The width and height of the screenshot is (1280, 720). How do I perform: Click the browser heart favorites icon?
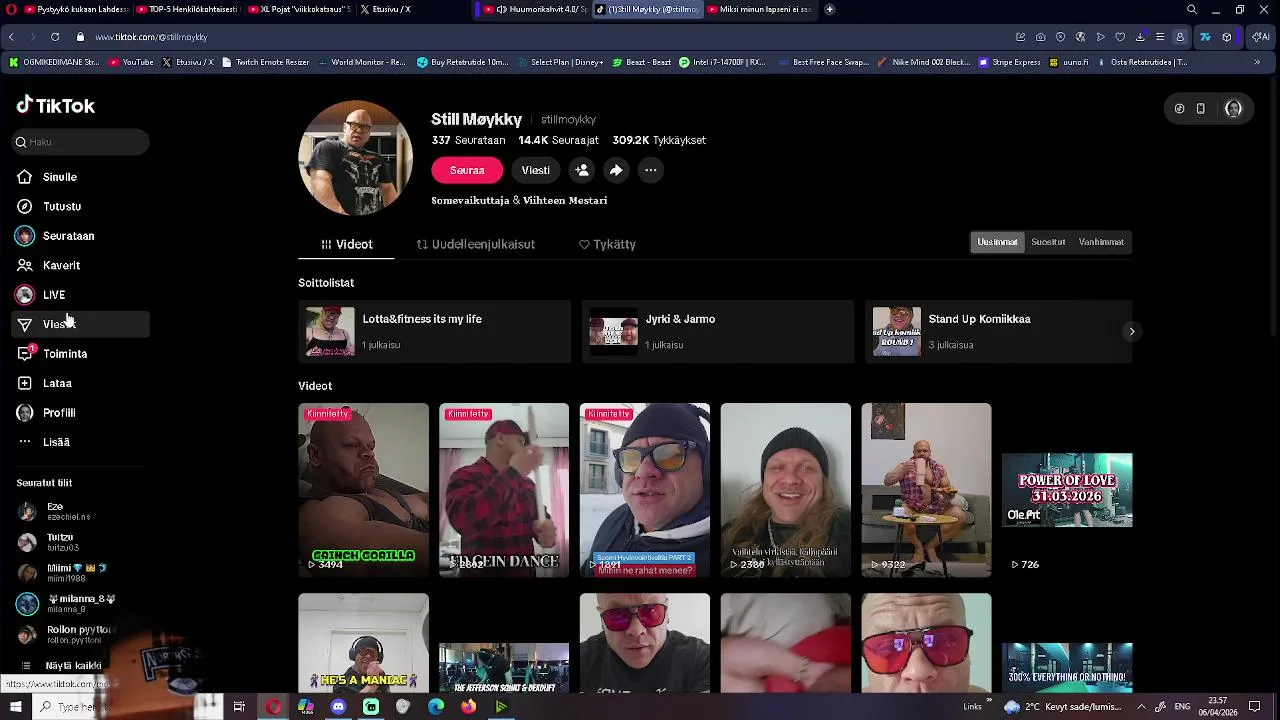point(1120,37)
